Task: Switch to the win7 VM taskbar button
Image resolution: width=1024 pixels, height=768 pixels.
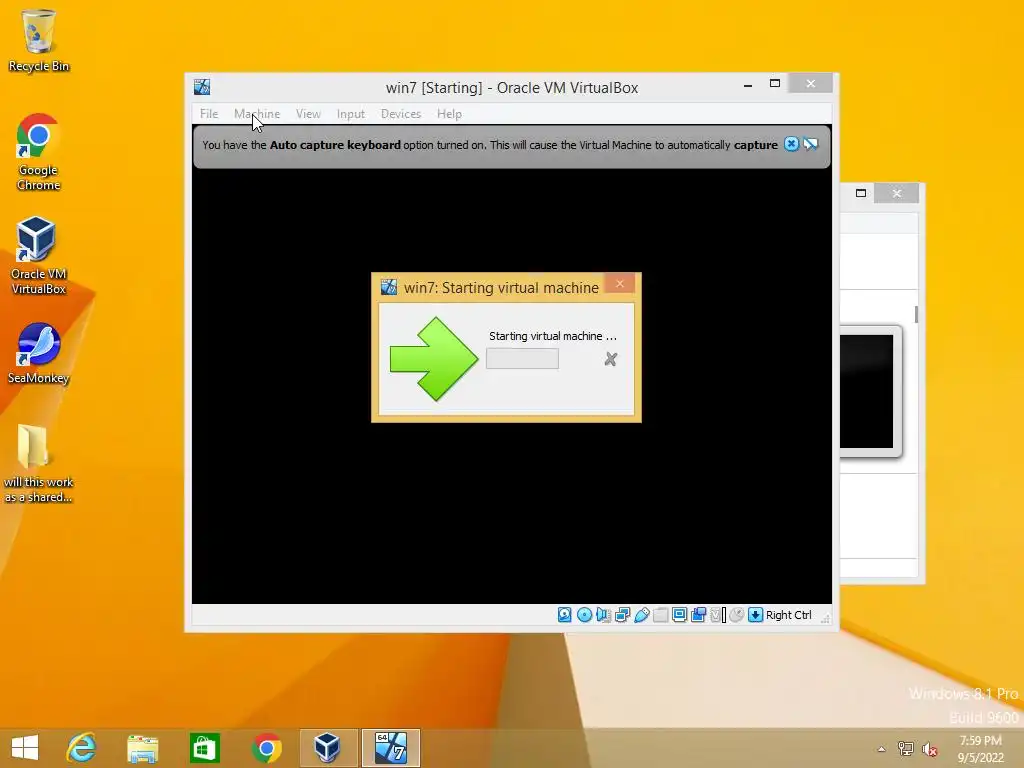Action: point(391,748)
